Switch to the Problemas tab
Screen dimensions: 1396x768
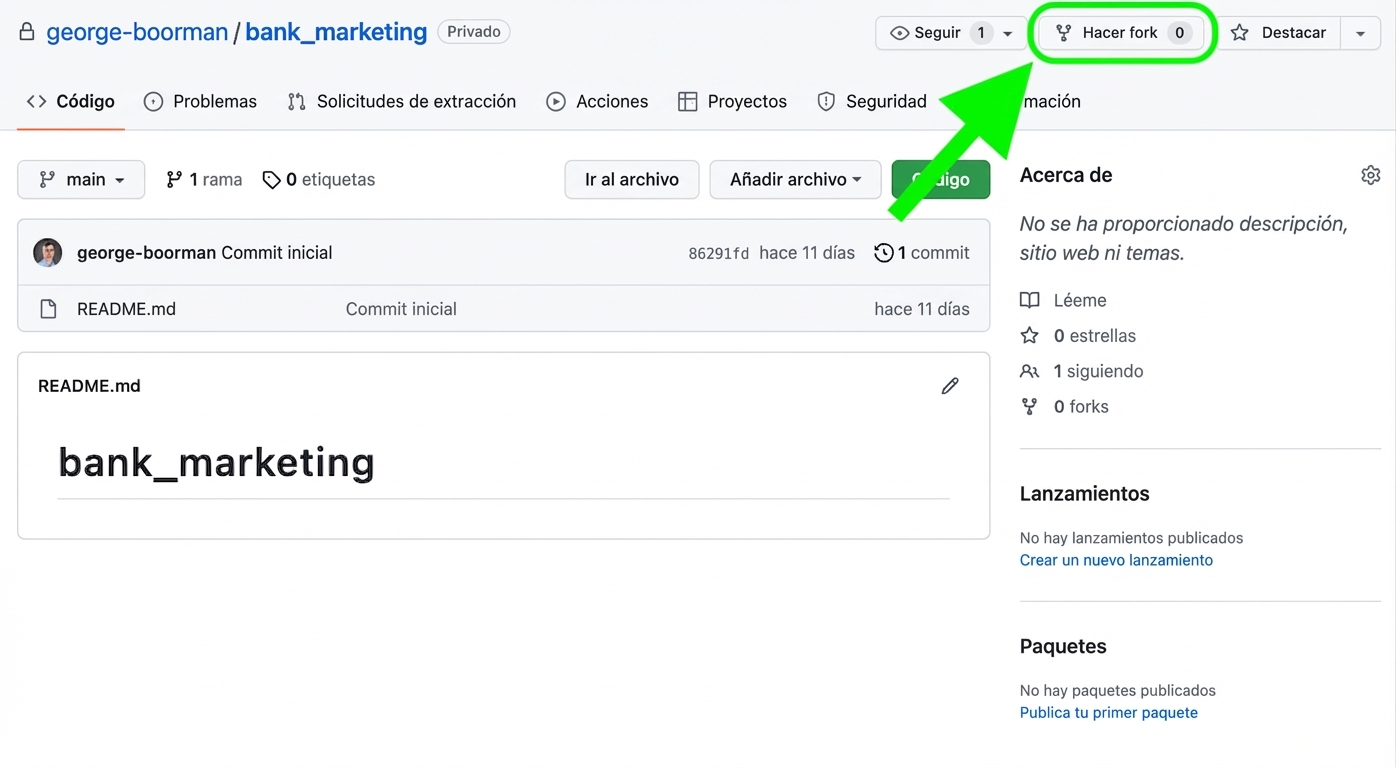200,101
